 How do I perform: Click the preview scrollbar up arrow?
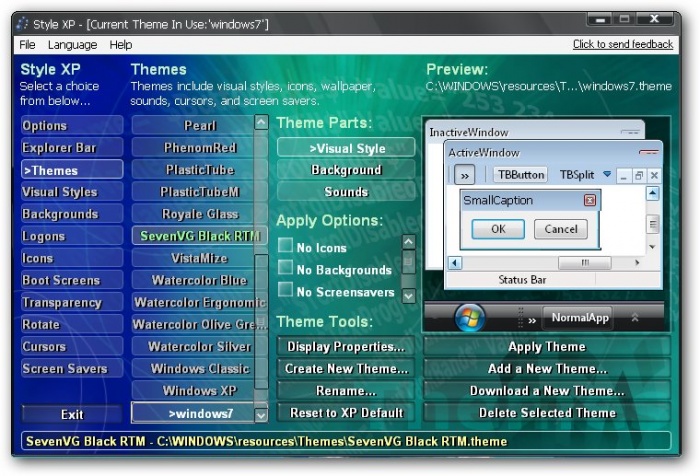click(x=653, y=194)
